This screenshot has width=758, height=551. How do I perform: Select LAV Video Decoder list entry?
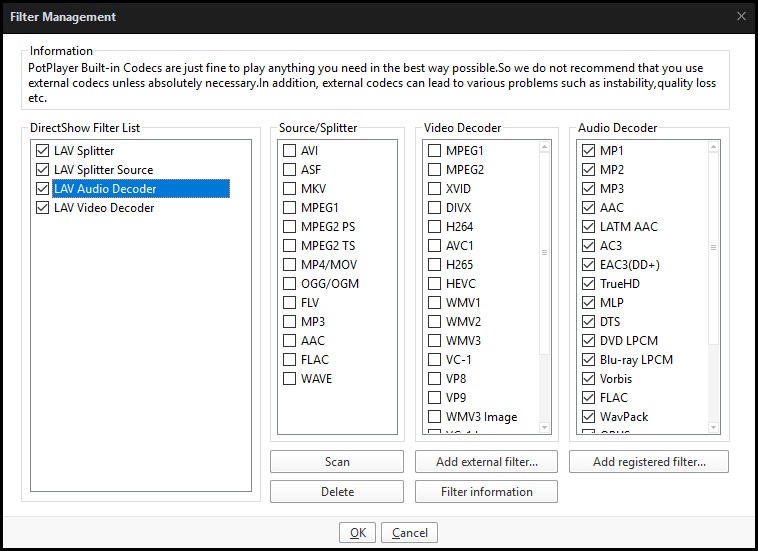click(104, 208)
